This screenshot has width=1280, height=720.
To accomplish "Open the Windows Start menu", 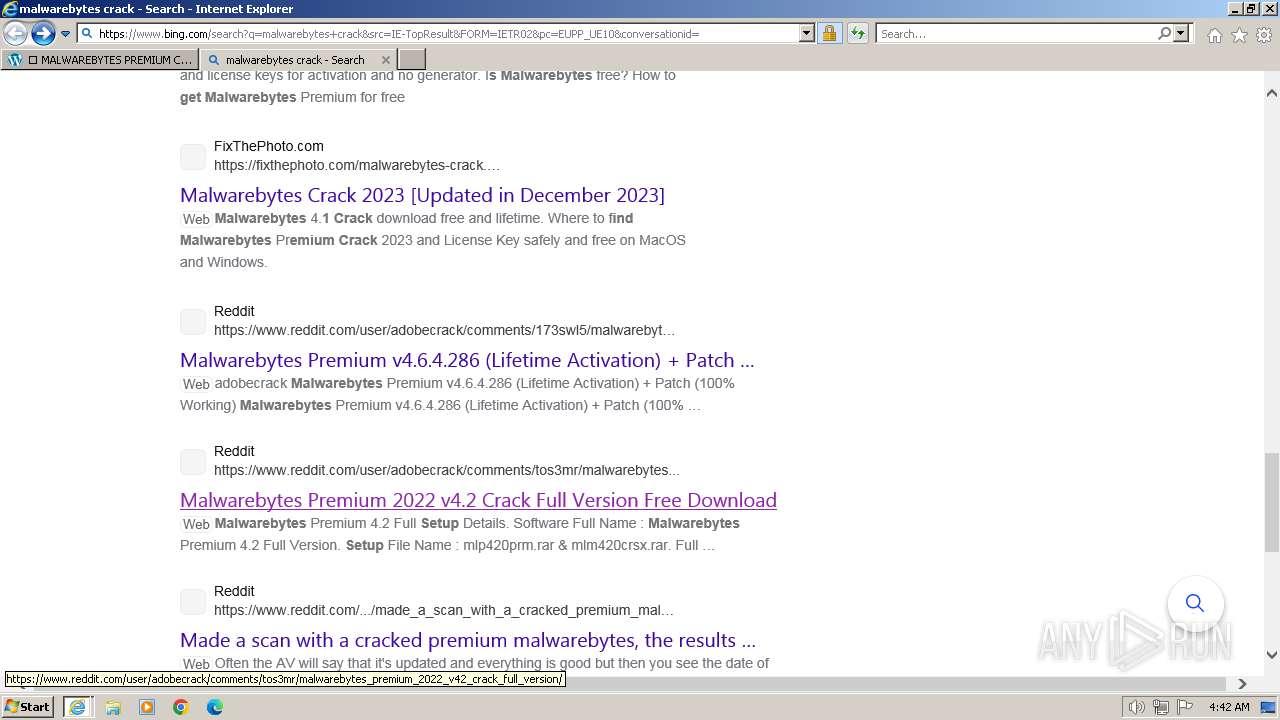I will (27, 706).
